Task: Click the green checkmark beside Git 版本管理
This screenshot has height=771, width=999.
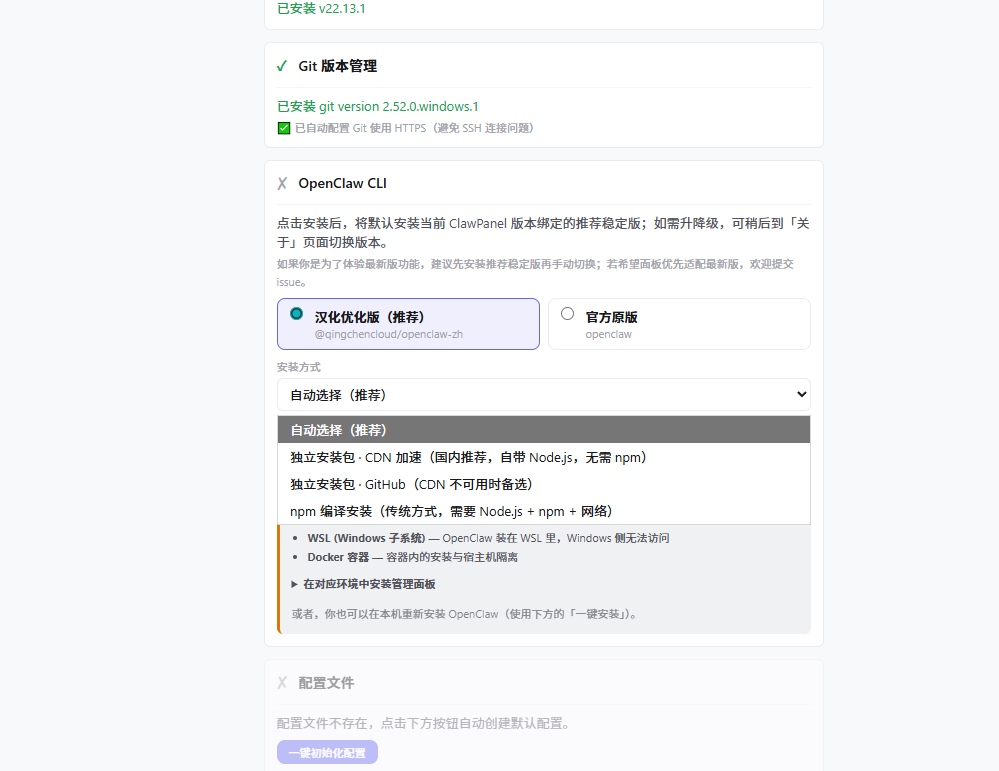Action: coord(282,67)
